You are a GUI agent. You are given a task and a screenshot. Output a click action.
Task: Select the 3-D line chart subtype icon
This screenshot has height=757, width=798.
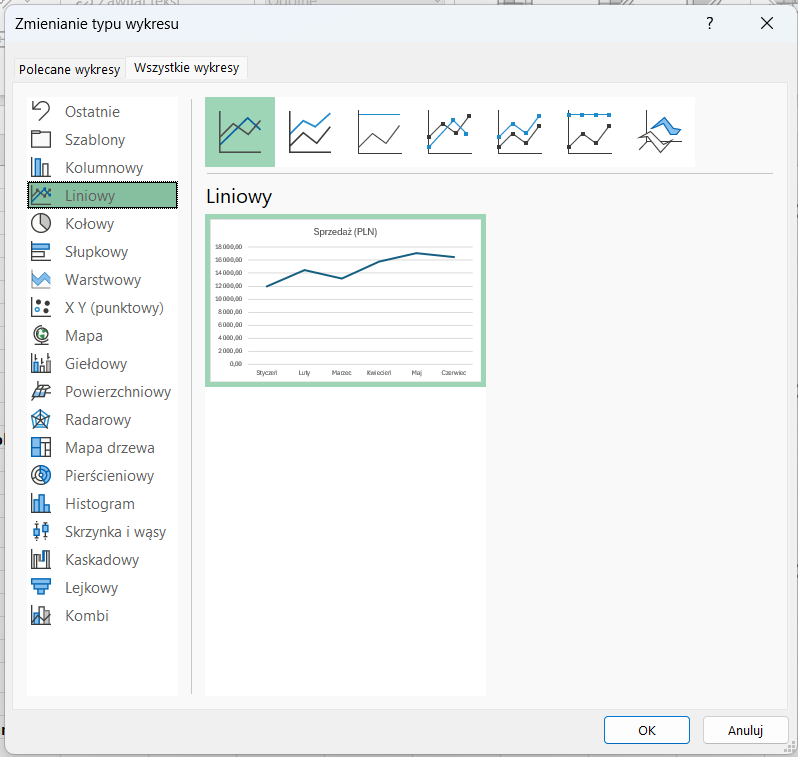660,132
